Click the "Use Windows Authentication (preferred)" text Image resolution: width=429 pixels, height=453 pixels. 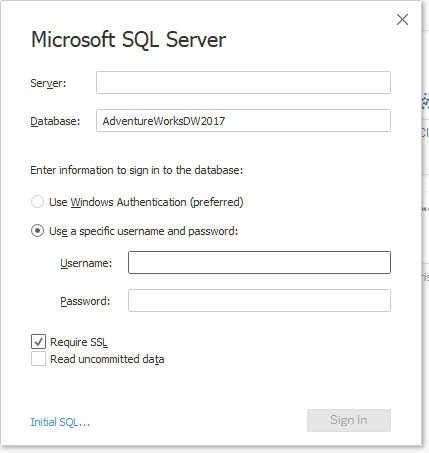[x=146, y=202]
